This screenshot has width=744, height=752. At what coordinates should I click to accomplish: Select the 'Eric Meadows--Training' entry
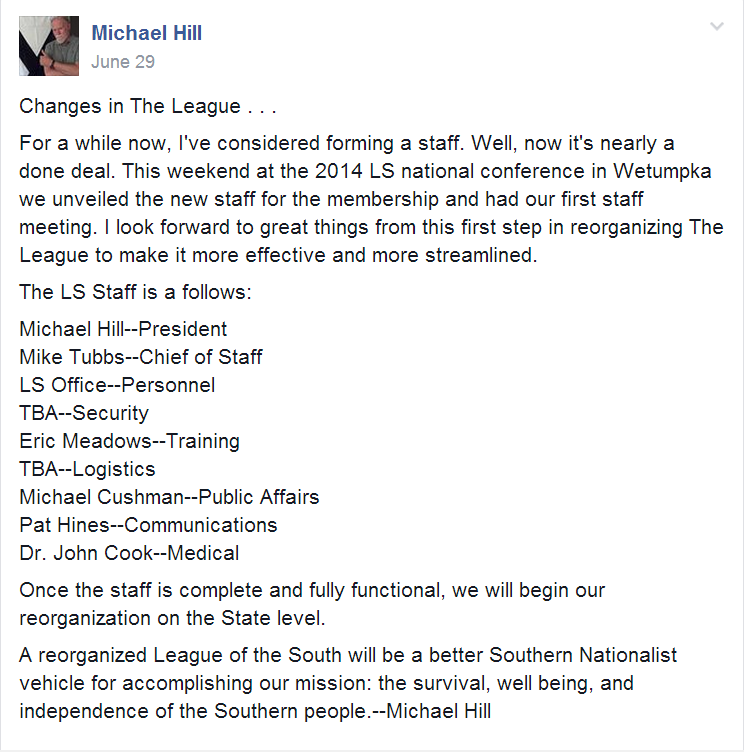click(130, 441)
